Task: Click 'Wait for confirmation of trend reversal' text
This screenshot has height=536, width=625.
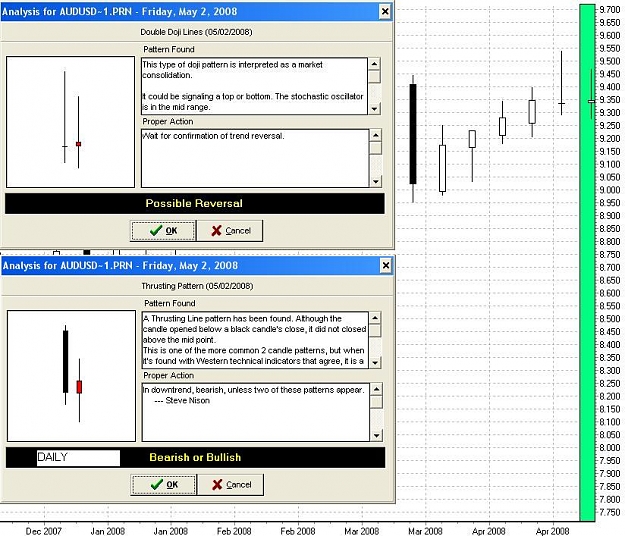Action: click(x=213, y=136)
